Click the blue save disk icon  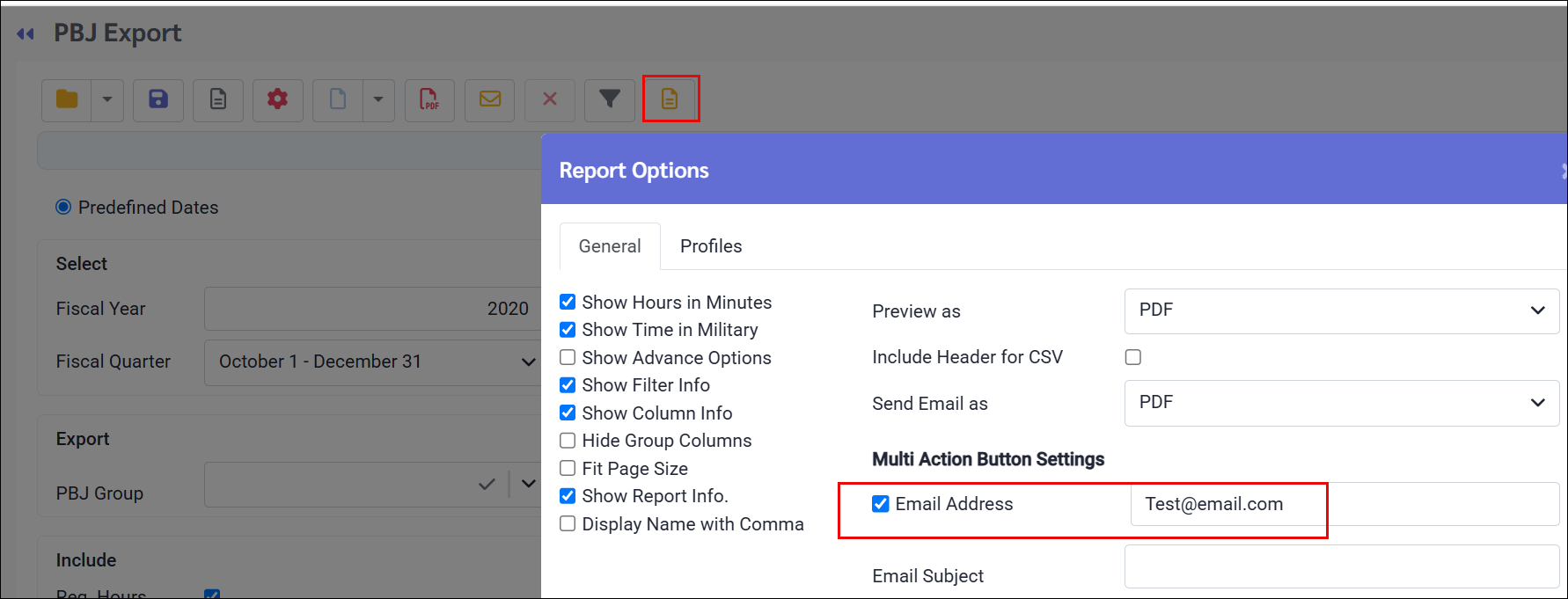pos(158,99)
